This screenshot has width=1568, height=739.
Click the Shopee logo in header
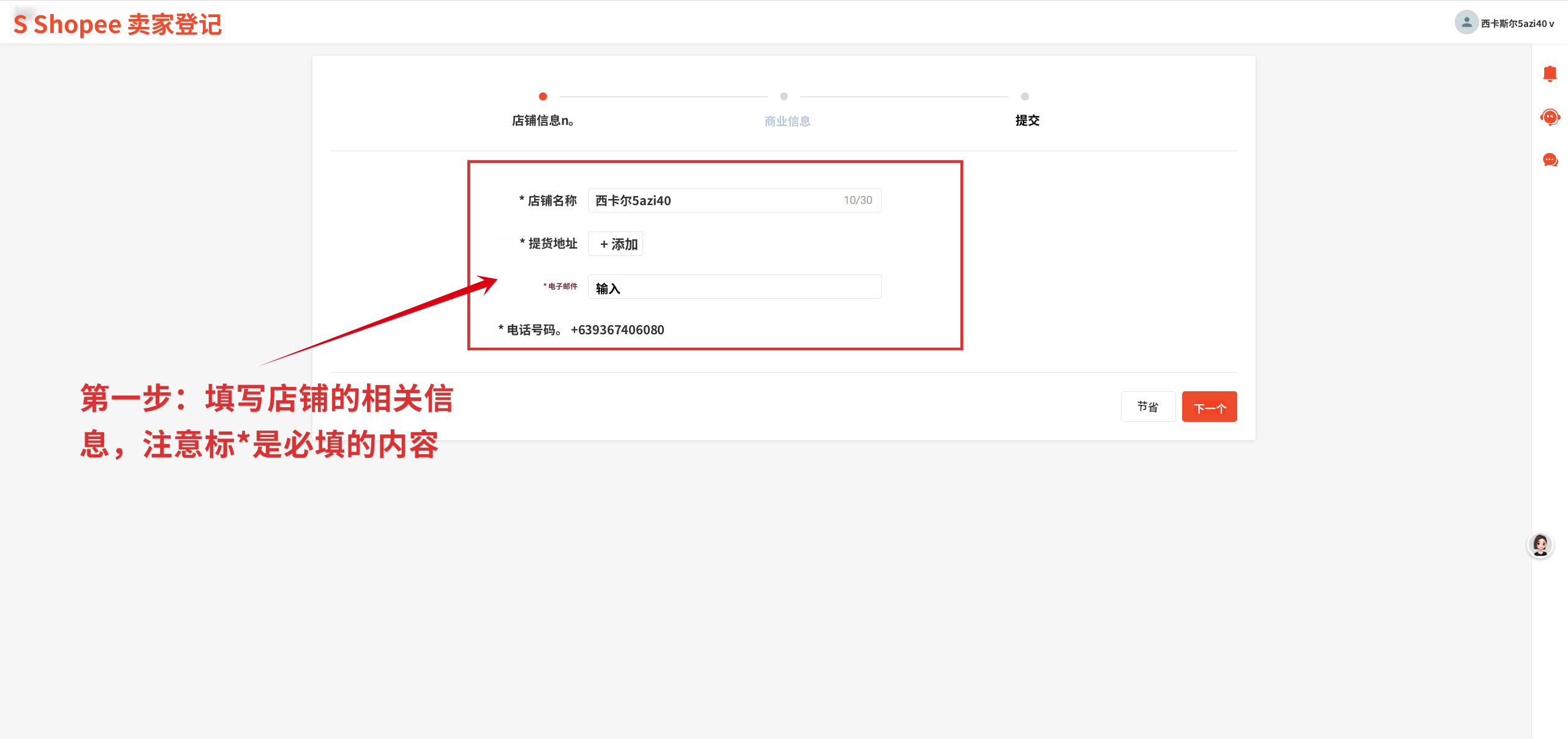pyautogui.click(x=117, y=24)
